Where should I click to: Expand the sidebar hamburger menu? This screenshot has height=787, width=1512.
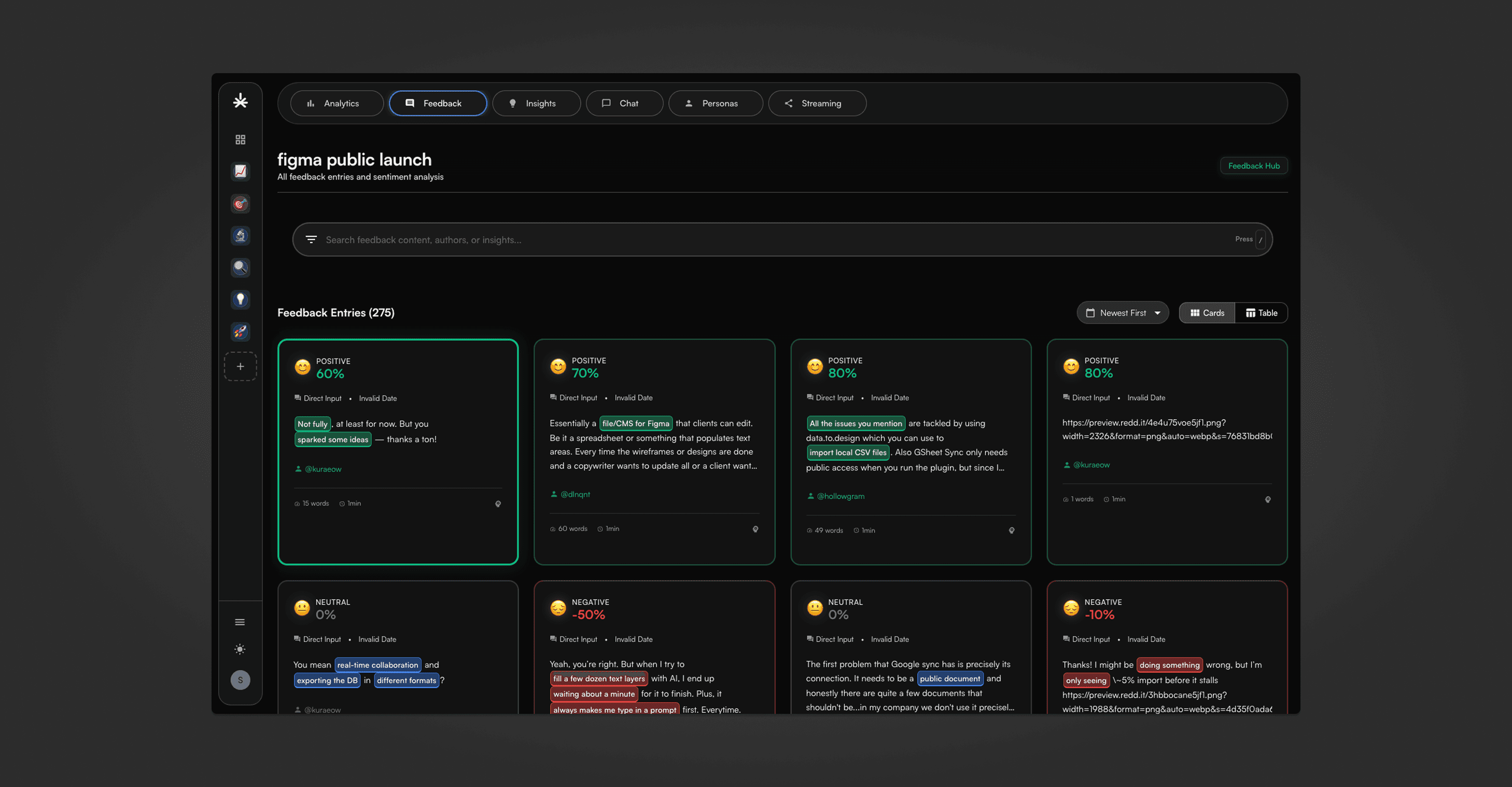(240, 622)
